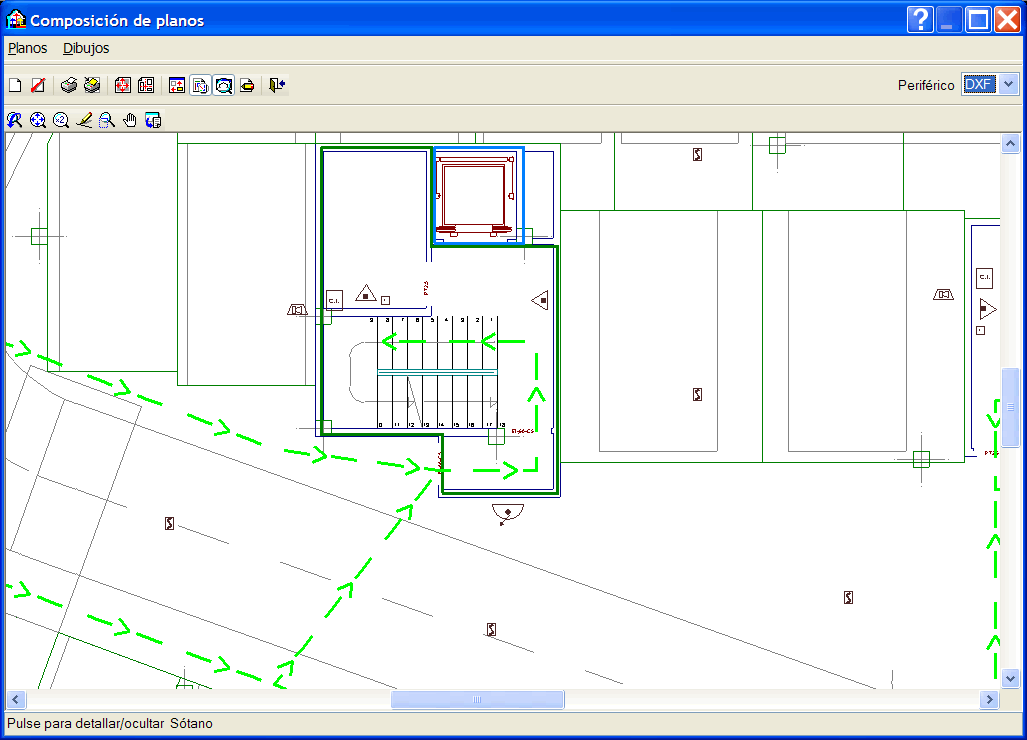Click the yellow label tag icon
The height and width of the screenshot is (740, 1027).
247,85
